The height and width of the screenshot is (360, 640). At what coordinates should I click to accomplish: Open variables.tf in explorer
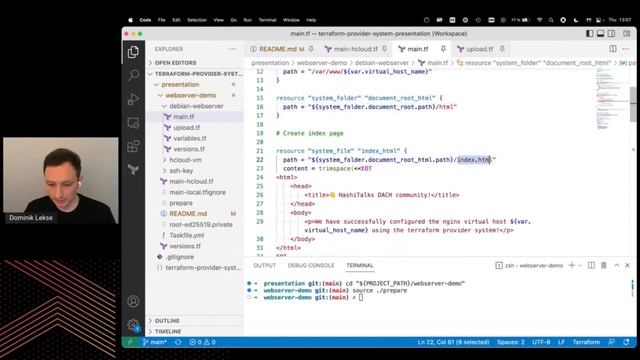[x=189, y=138]
